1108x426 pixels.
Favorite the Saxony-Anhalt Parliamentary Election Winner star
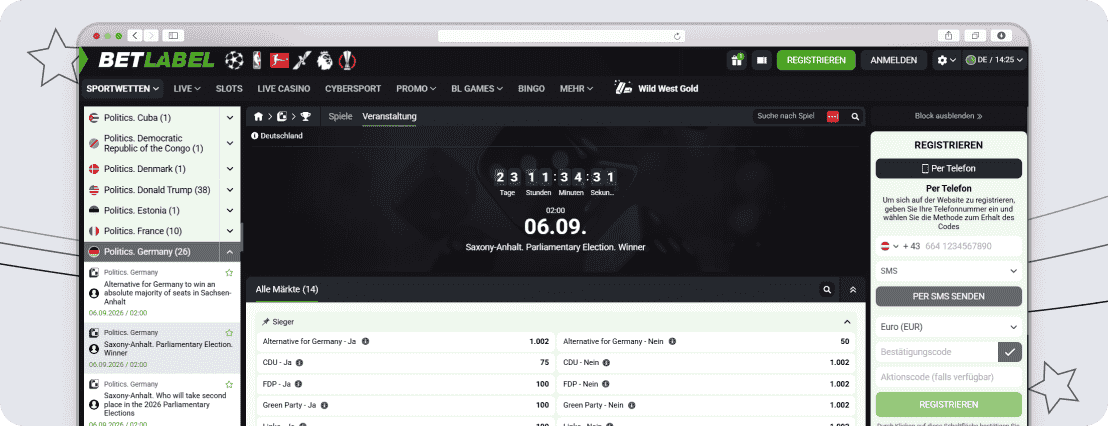click(x=229, y=333)
